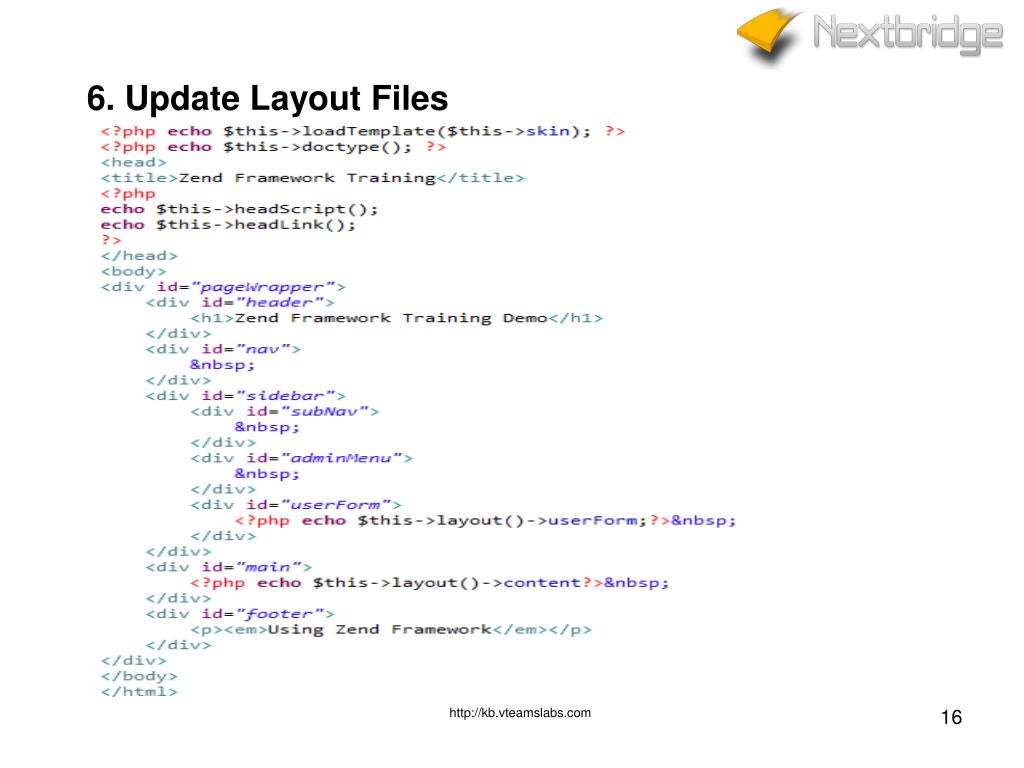Select the layout()->content echo line
1024x768 pixels.
coord(429,583)
